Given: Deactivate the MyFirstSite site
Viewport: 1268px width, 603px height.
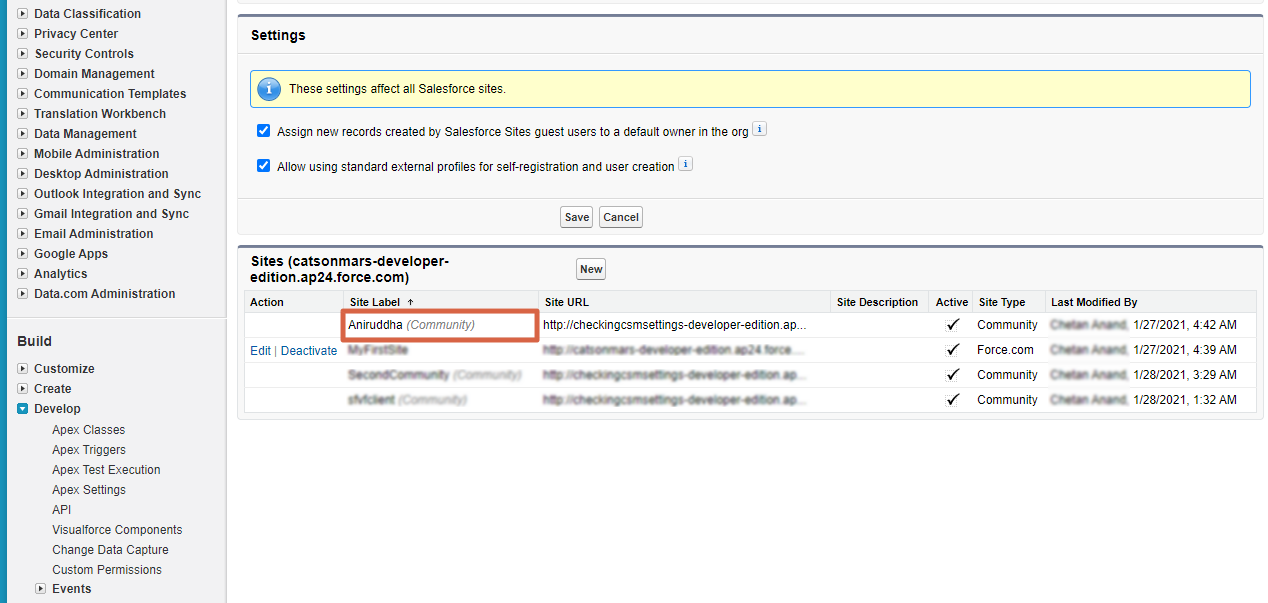Looking at the screenshot, I should pos(308,351).
